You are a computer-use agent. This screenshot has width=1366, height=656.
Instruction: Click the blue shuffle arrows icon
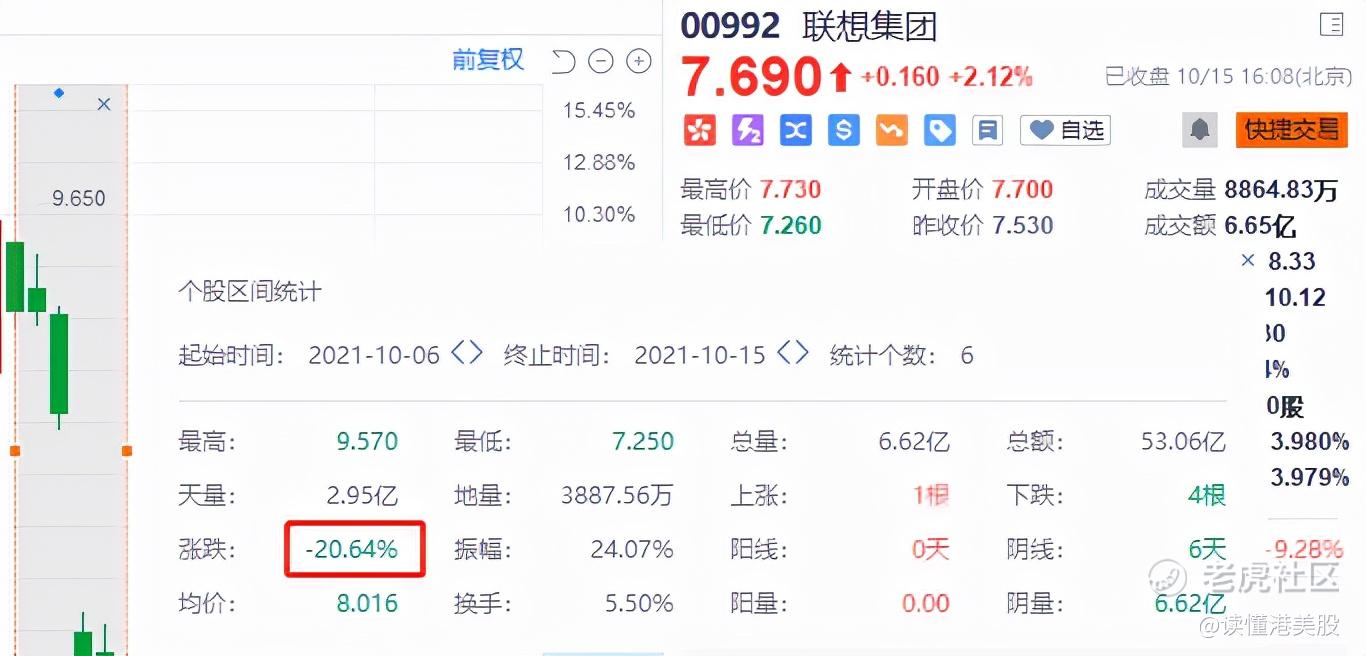pyautogui.click(x=796, y=130)
